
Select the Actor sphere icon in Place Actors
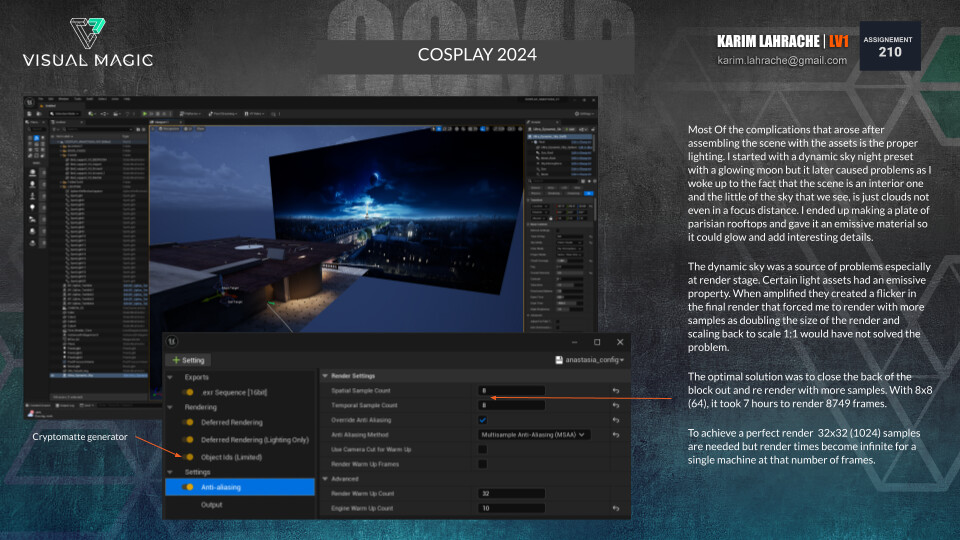tap(32, 172)
